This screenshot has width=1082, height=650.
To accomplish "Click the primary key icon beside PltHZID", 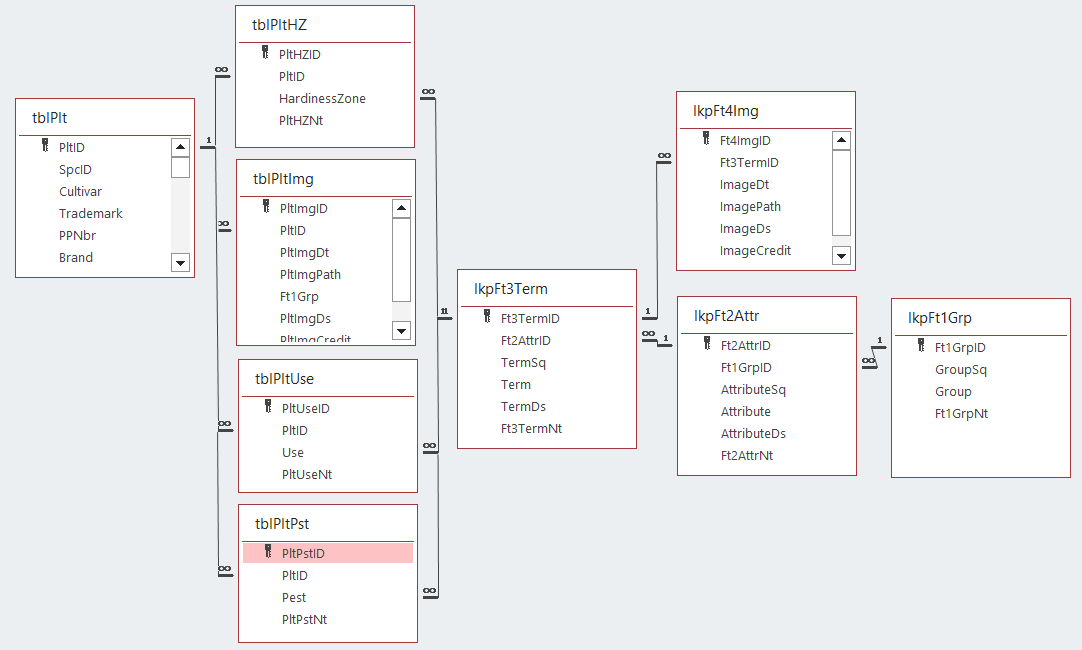I will [265, 54].
